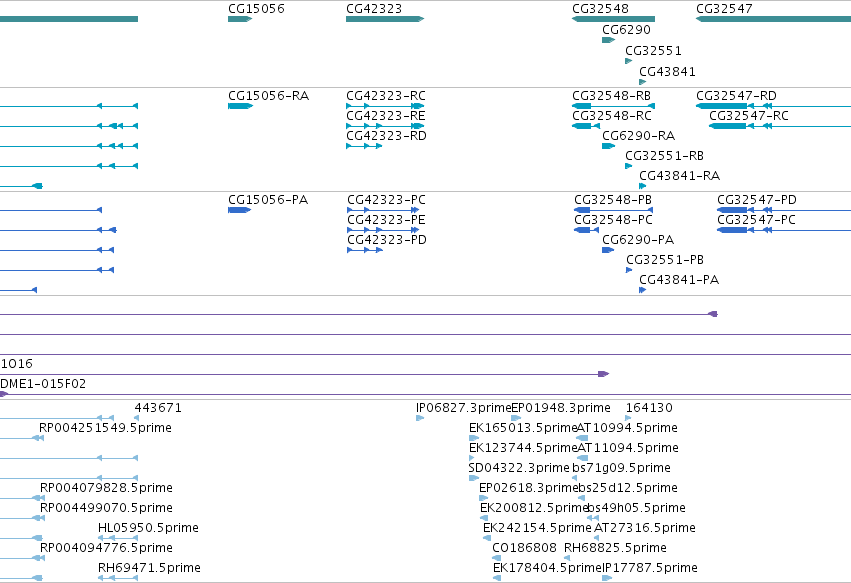Viewport: 851px width, 583px height.
Task: Click EST bs25d12.5prime
Action: coord(628,488)
